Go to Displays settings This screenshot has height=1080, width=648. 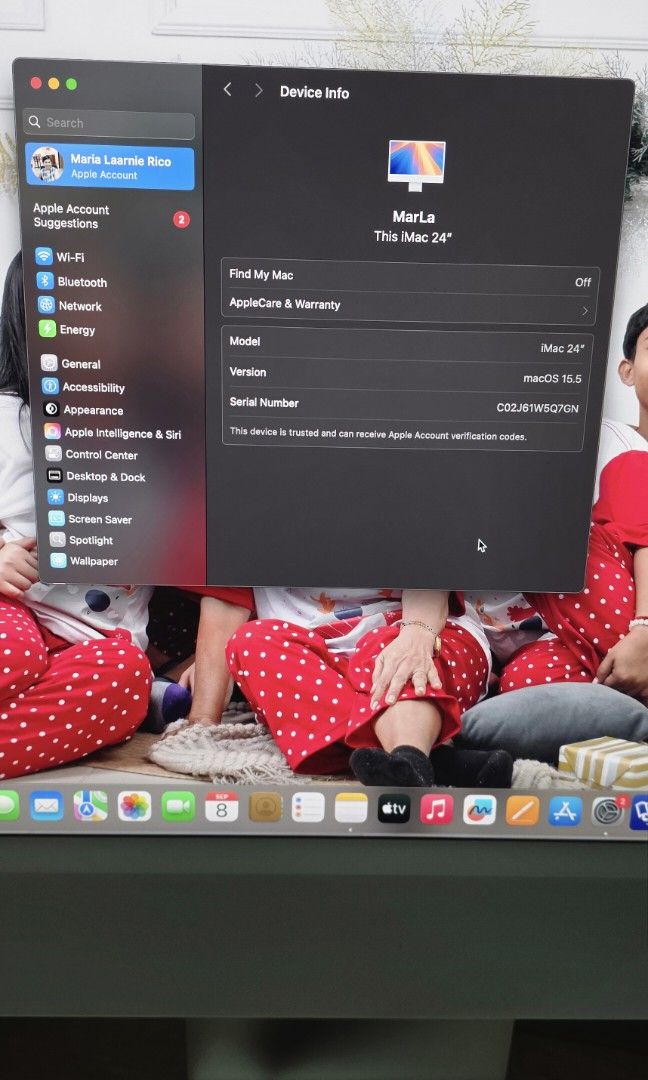78,497
